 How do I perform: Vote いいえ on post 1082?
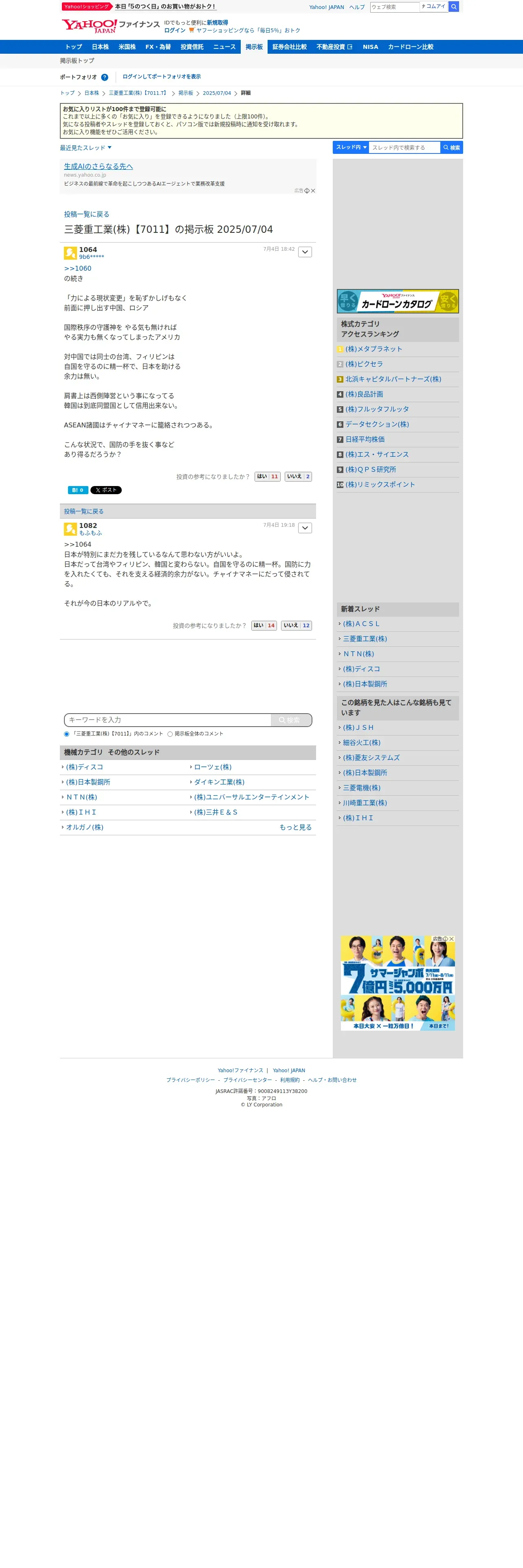pos(297,626)
